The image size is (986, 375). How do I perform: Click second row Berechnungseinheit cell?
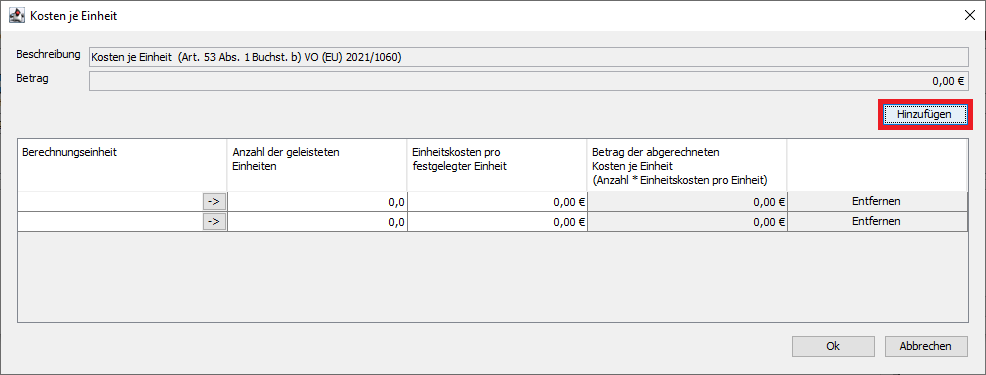110,221
